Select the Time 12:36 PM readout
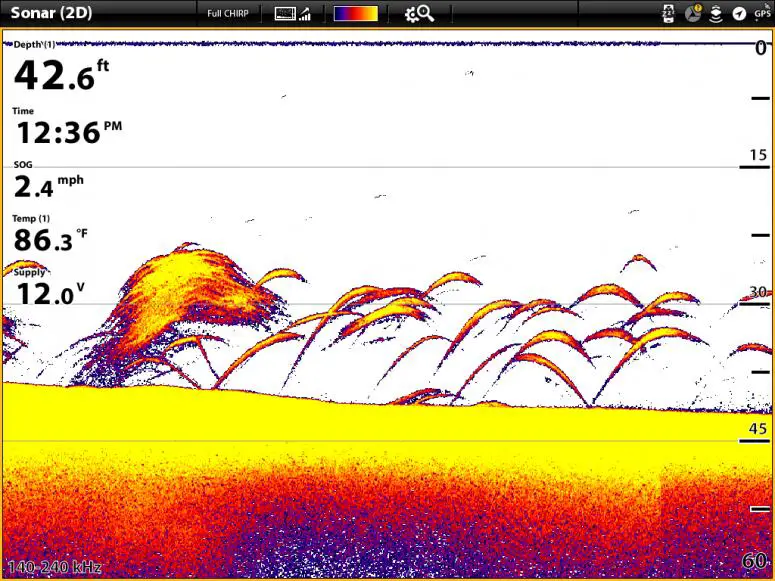Image resolution: width=775 pixels, height=581 pixels. coord(68,127)
